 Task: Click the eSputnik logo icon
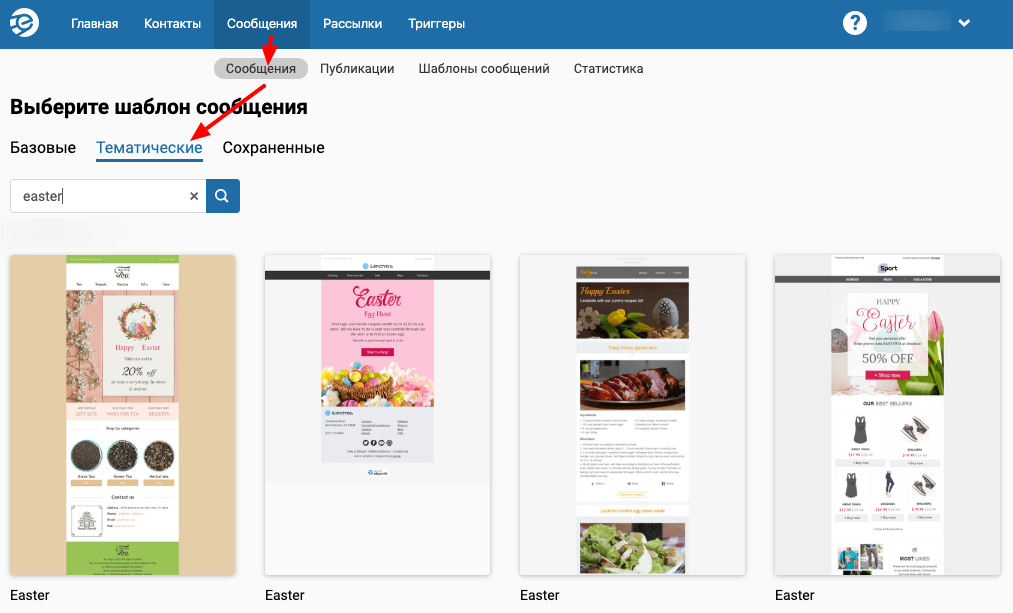(x=25, y=23)
